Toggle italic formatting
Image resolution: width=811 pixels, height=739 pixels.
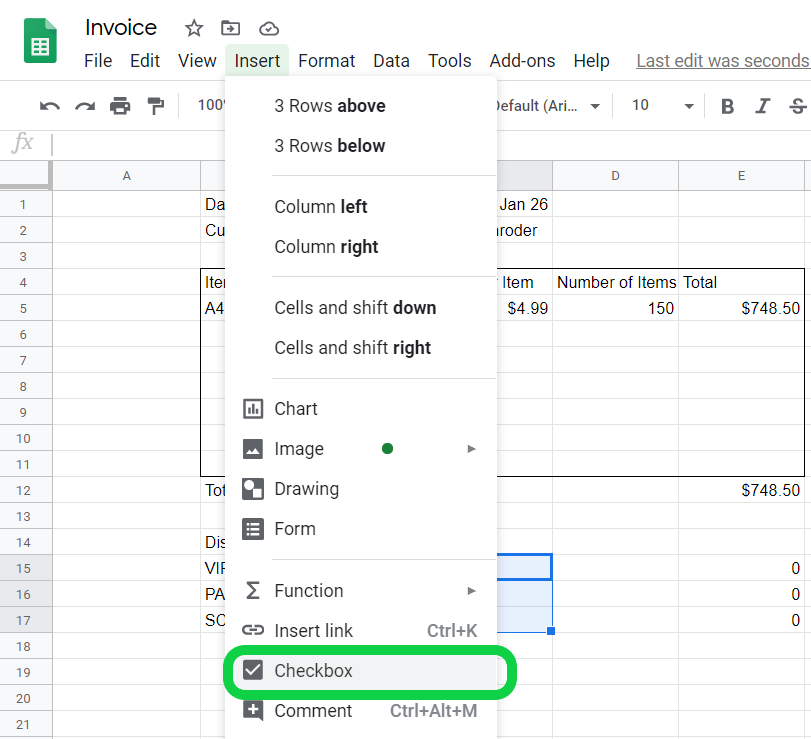(762, 105)
